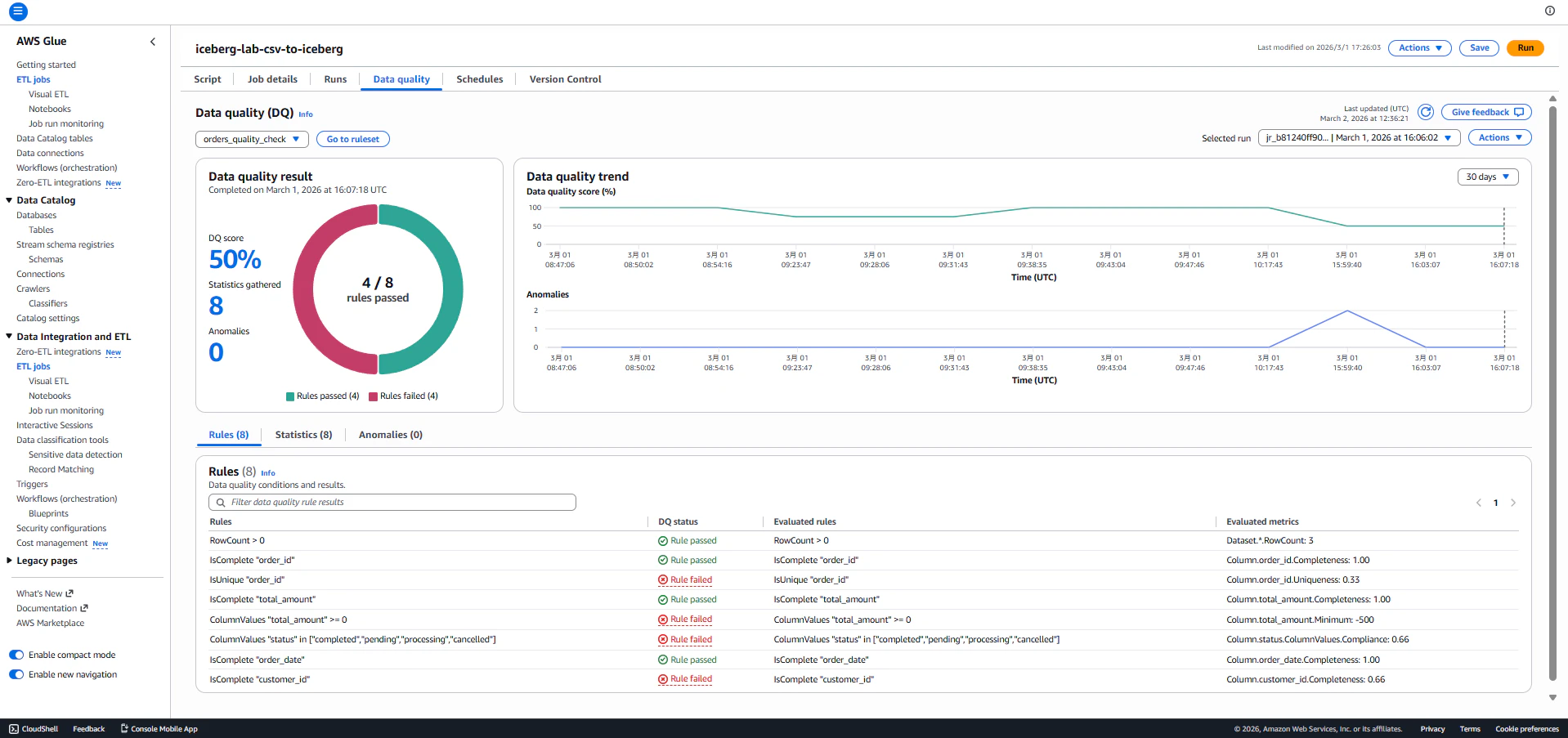Click the Rule passed status for RowCount

(688, 541)
